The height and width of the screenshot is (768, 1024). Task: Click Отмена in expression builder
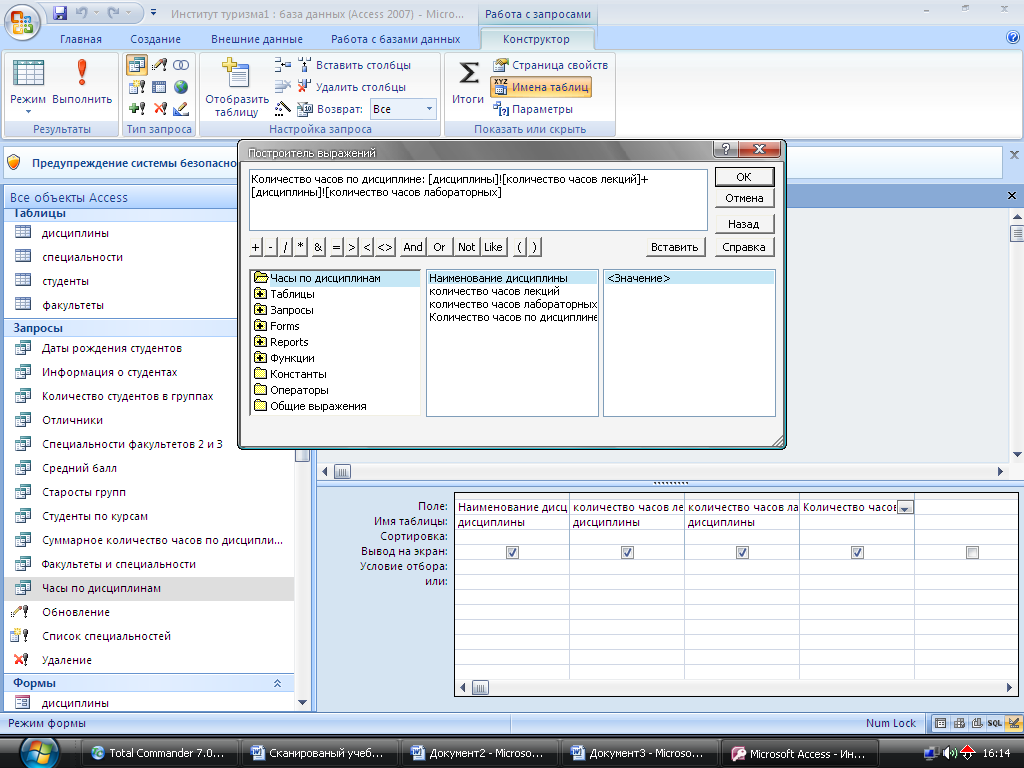[x=744, y=198]
